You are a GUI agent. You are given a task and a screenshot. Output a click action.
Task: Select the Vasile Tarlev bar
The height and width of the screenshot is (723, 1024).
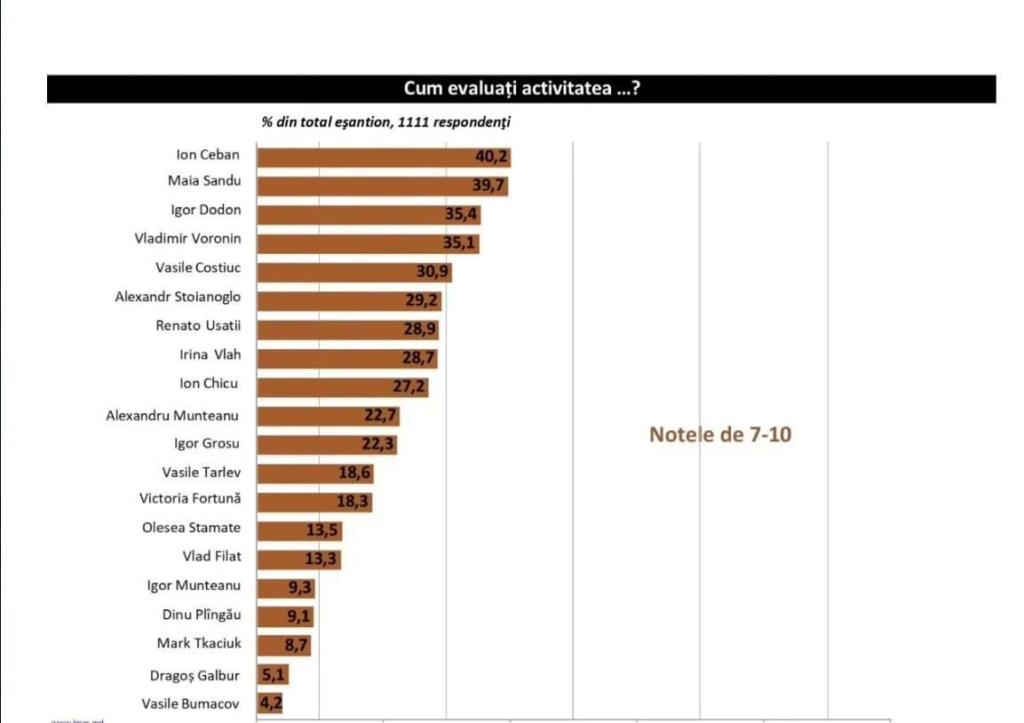click(315, 473)
